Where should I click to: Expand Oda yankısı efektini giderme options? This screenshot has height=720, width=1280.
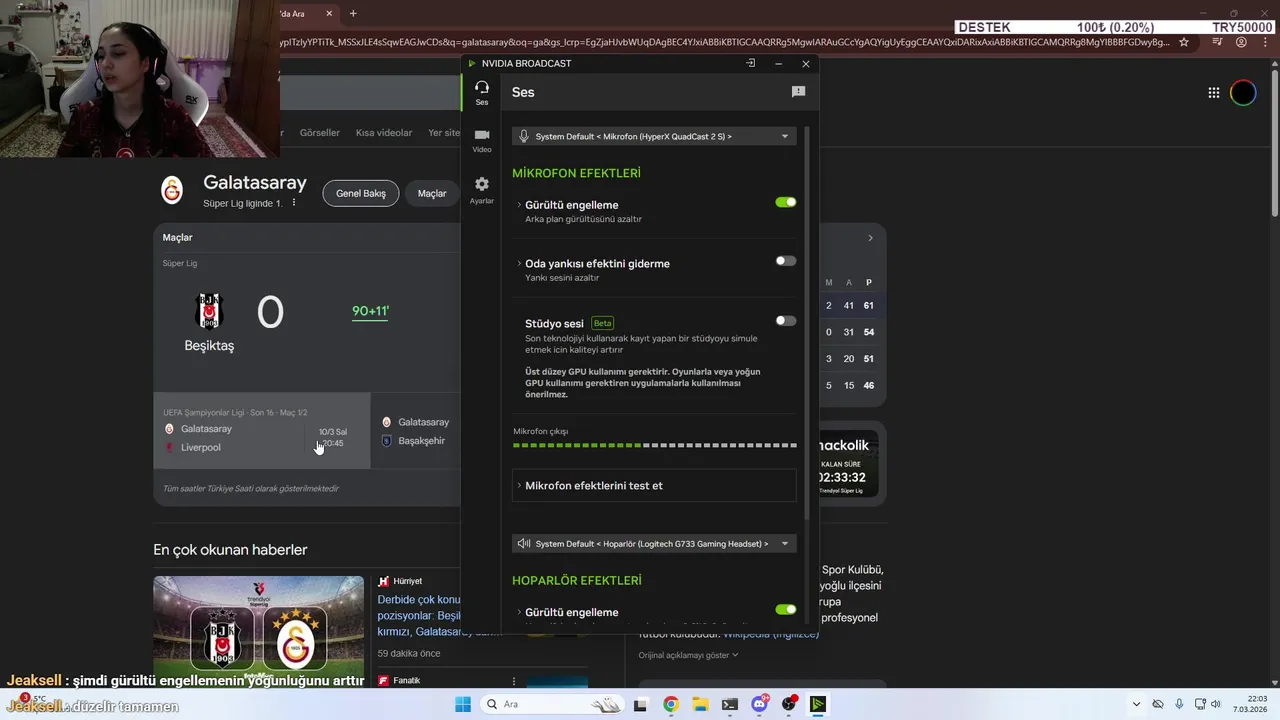[519, 264]
